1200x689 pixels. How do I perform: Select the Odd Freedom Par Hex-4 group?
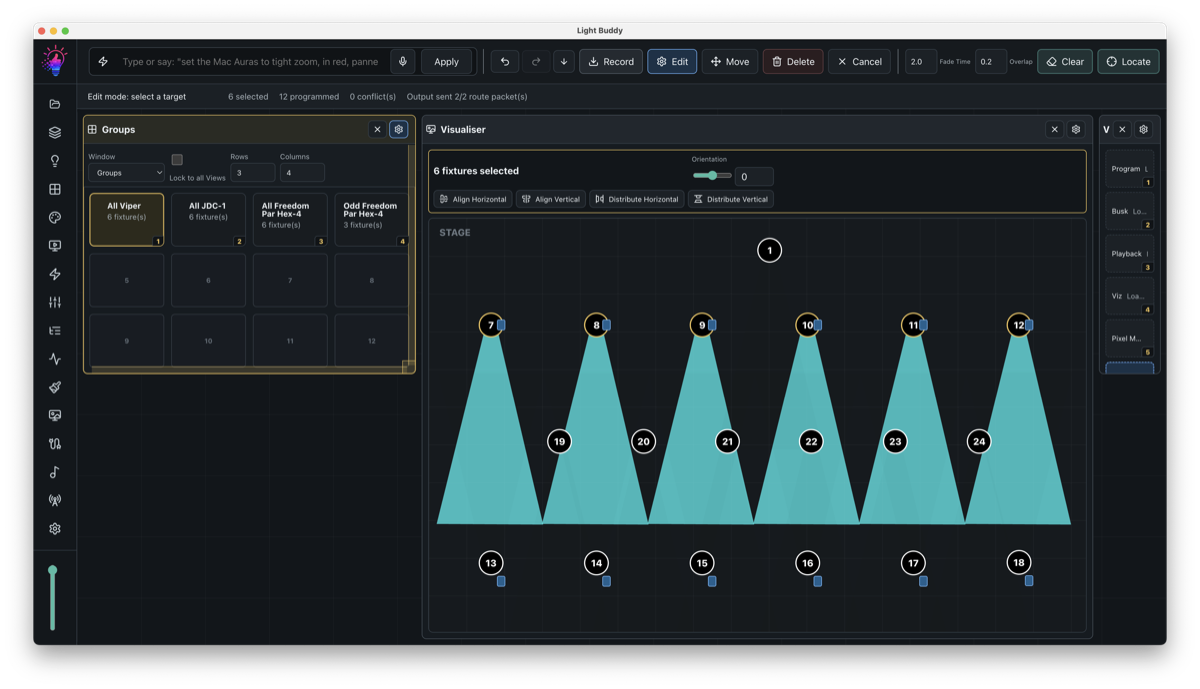(x=371, y=220)
